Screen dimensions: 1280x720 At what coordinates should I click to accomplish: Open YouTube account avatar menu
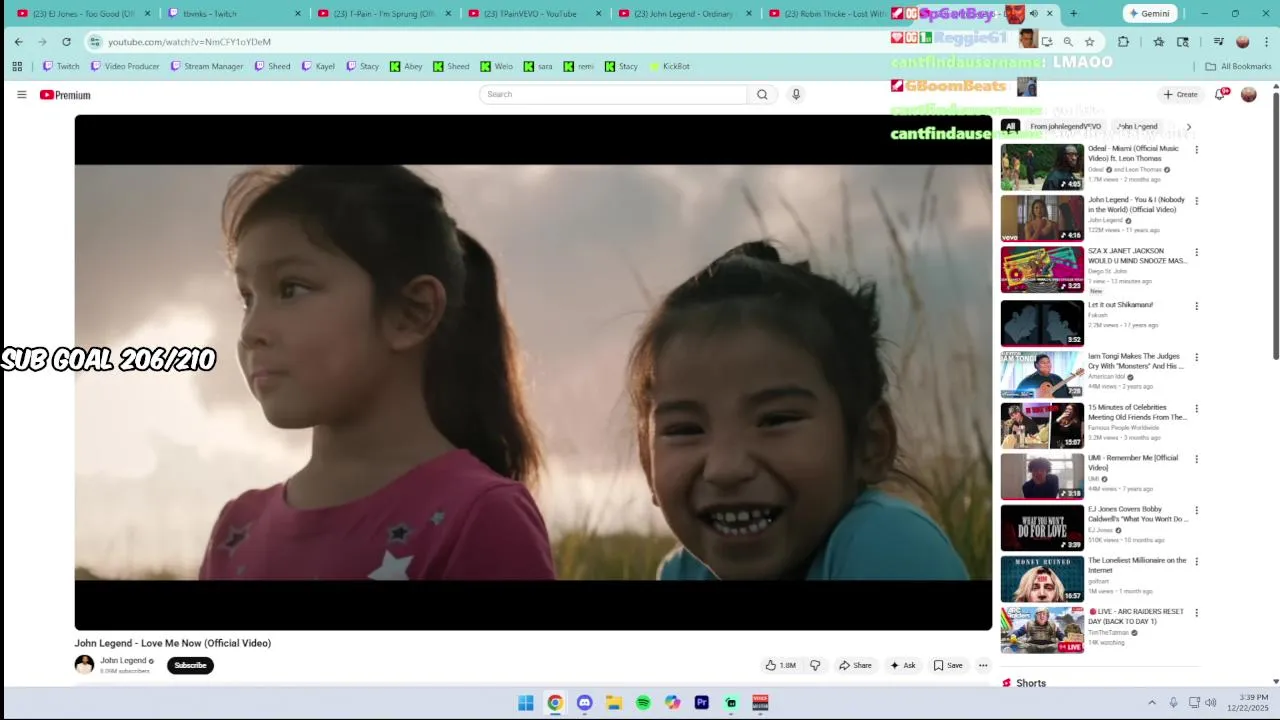click(1248, 94)
